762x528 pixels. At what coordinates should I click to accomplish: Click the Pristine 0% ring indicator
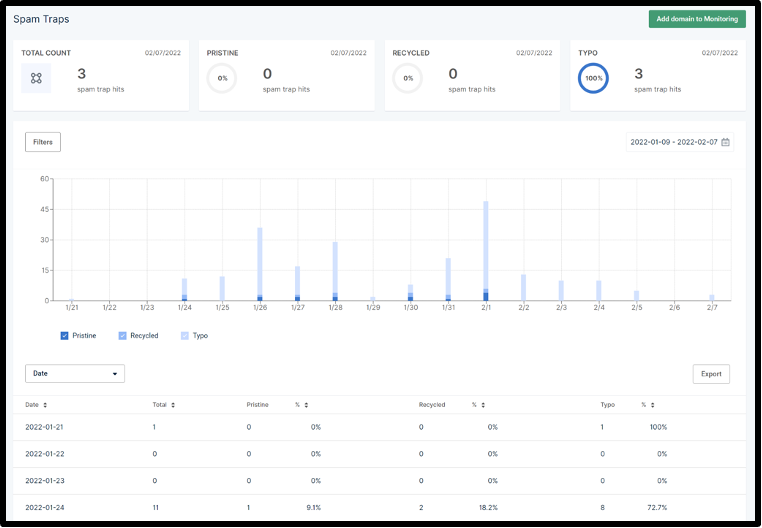pos(222,78)
